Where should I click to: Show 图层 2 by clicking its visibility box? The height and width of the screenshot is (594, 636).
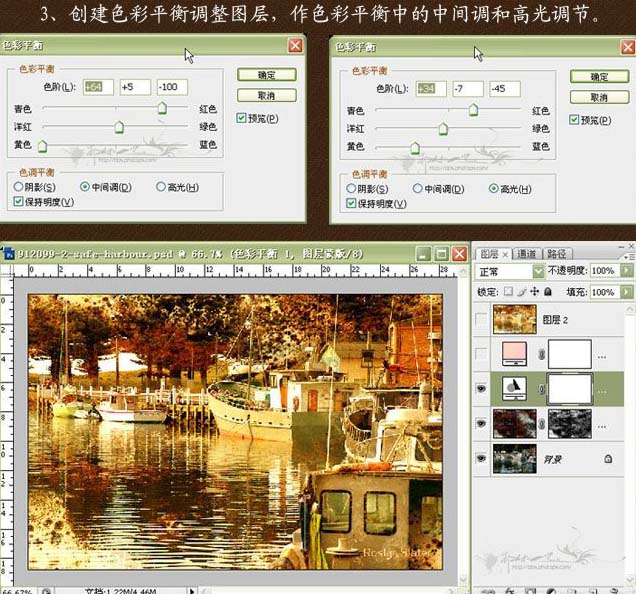(482, 319)
